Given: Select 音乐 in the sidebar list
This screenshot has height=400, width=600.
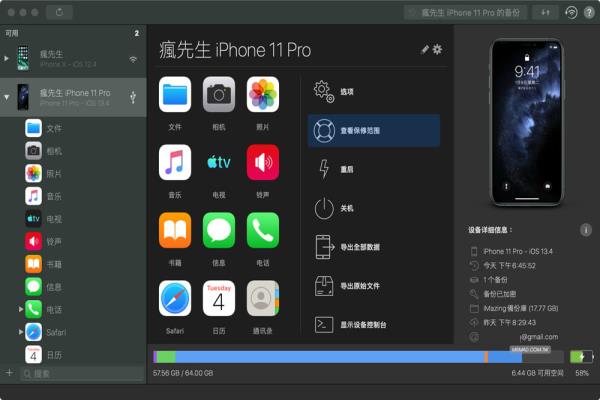Looking at the screenshot, I should (x=53, y=195).
